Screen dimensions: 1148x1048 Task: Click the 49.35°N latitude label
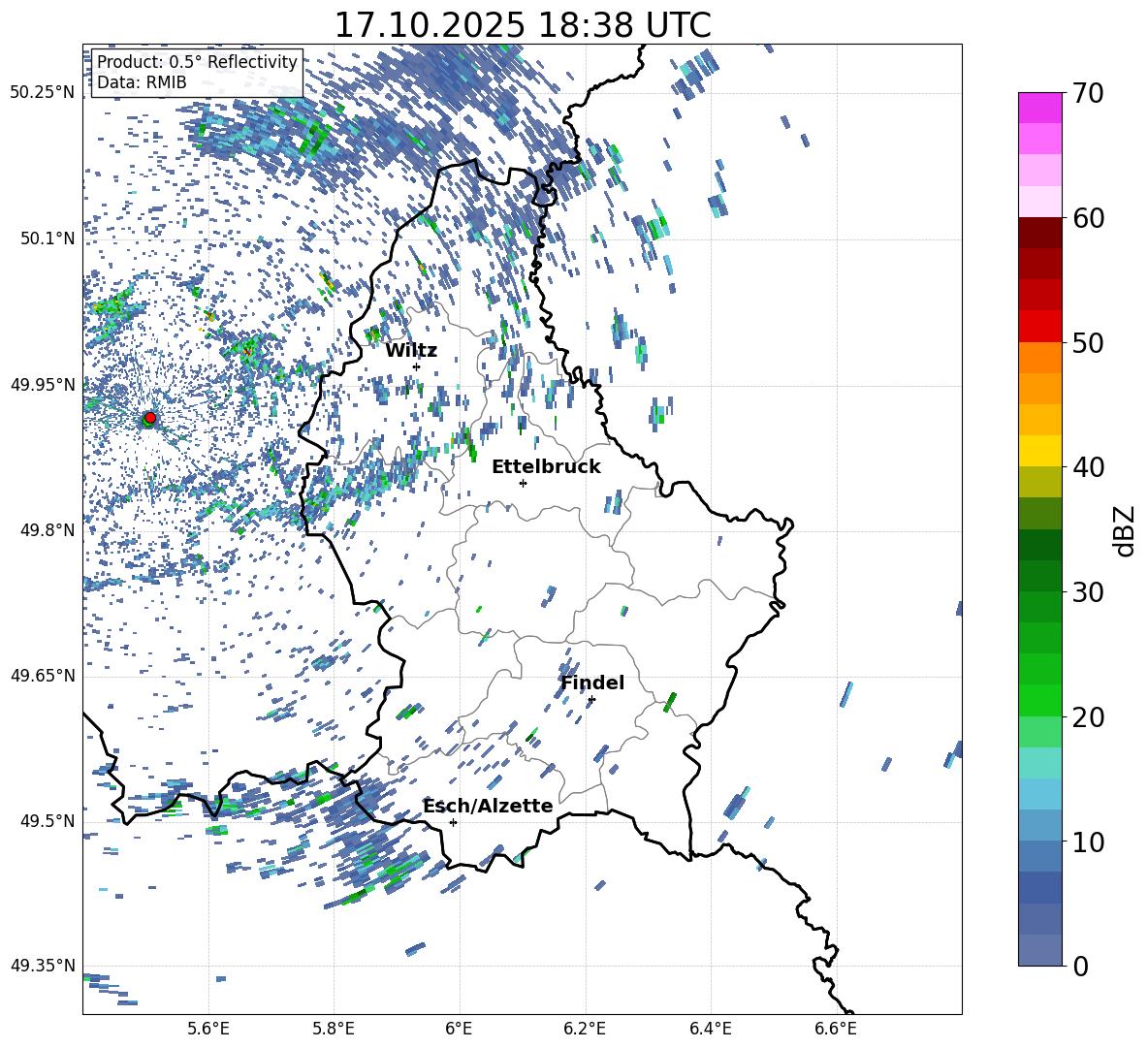tap(43, 966)
